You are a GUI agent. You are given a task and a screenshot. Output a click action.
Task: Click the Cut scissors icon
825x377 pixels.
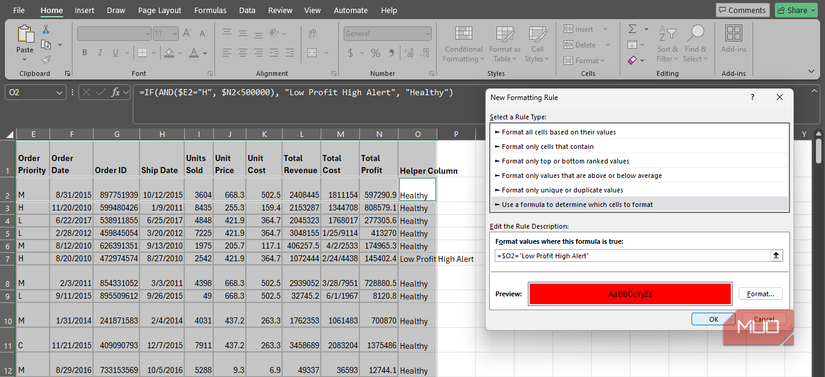[46, 29]
